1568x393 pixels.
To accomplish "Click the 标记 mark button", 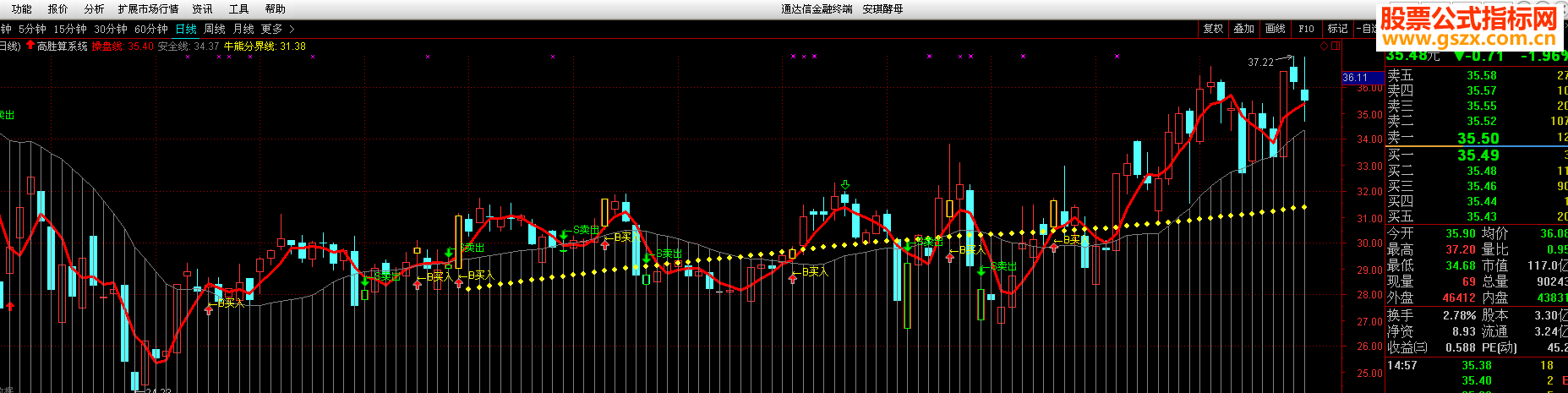I will (x=1337, y=29).
